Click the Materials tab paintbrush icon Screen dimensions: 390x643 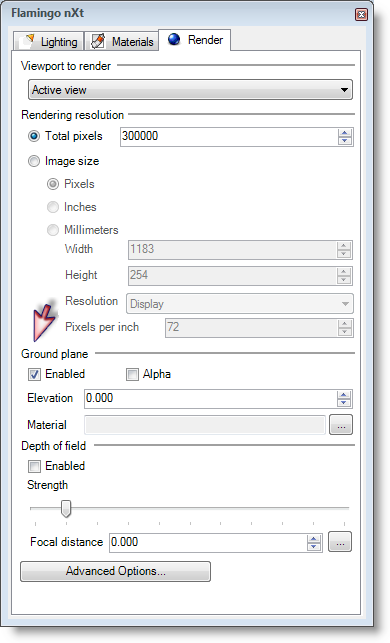pyautogui.click(x=98, y=41)
